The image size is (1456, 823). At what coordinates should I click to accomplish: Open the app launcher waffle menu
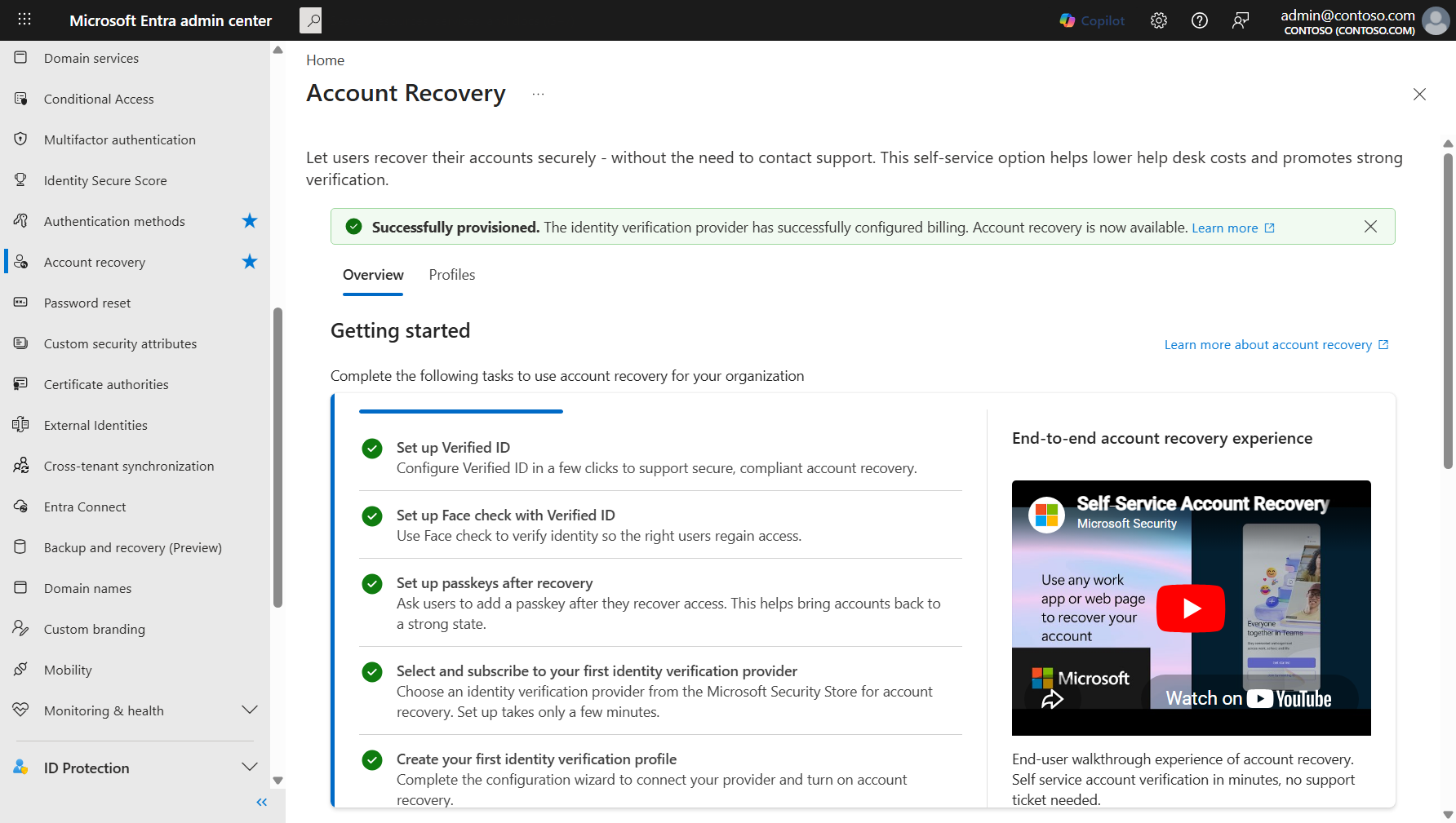point(24,20)
